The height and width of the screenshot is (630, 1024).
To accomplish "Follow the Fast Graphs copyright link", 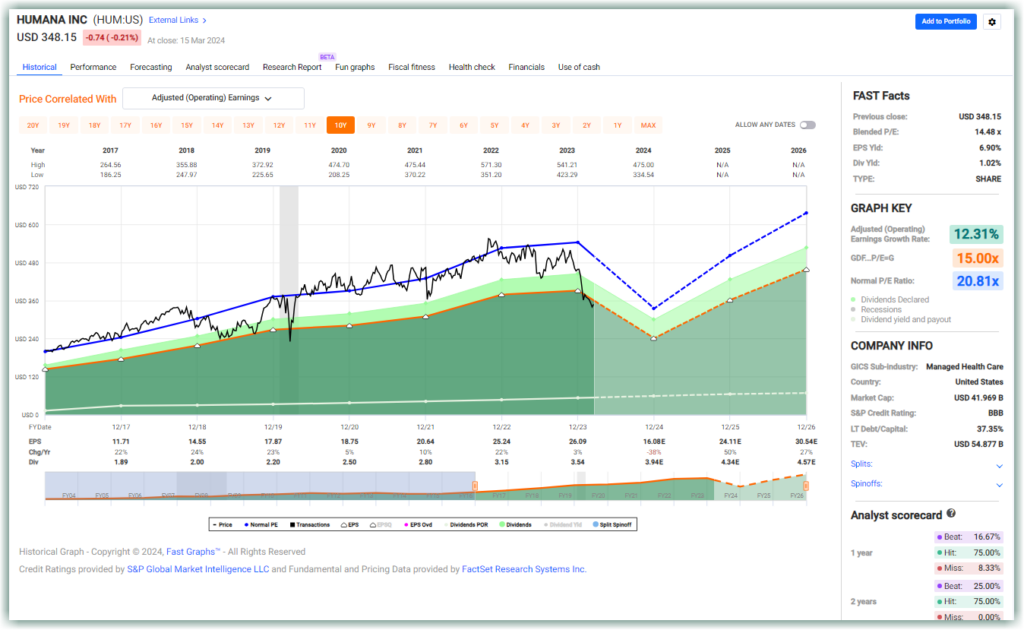I will coord(193,552).
